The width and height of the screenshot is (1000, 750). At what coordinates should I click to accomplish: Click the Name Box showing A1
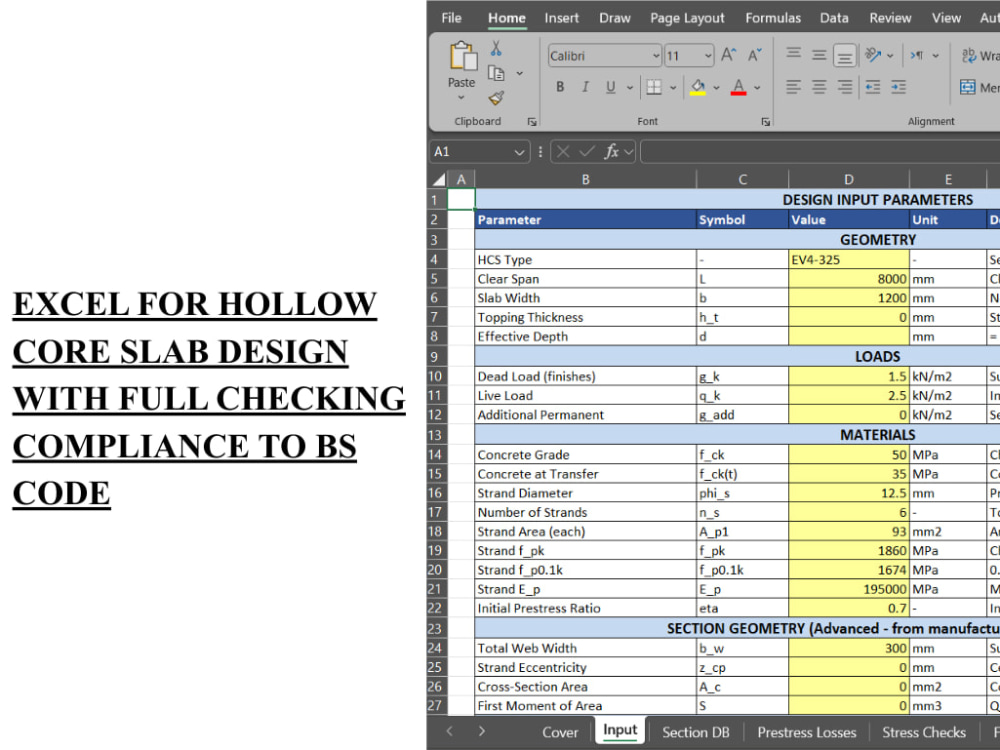pos(479,152)
